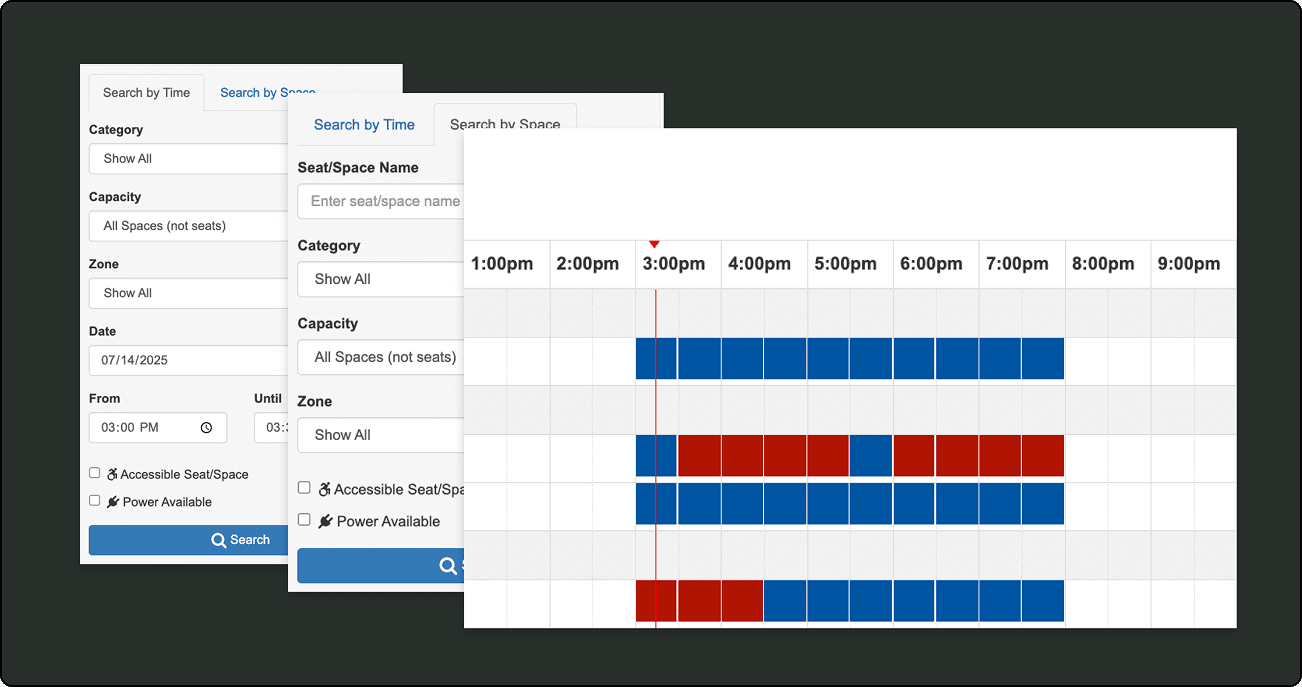Expand Category dropdown in Search by Space panel

381,279
